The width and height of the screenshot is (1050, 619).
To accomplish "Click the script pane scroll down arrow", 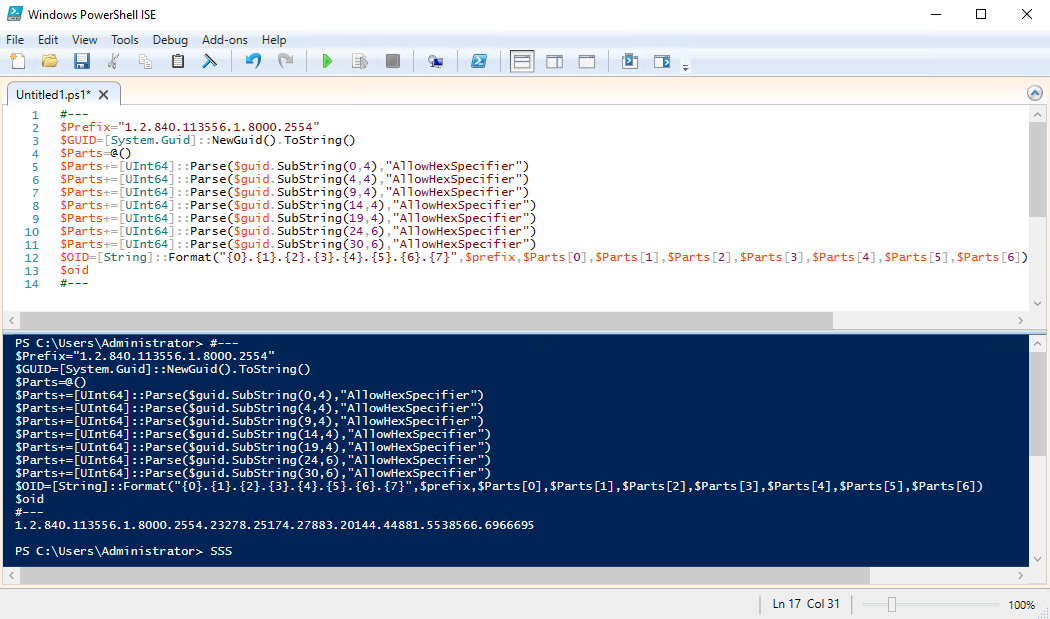I will 1037,303.
